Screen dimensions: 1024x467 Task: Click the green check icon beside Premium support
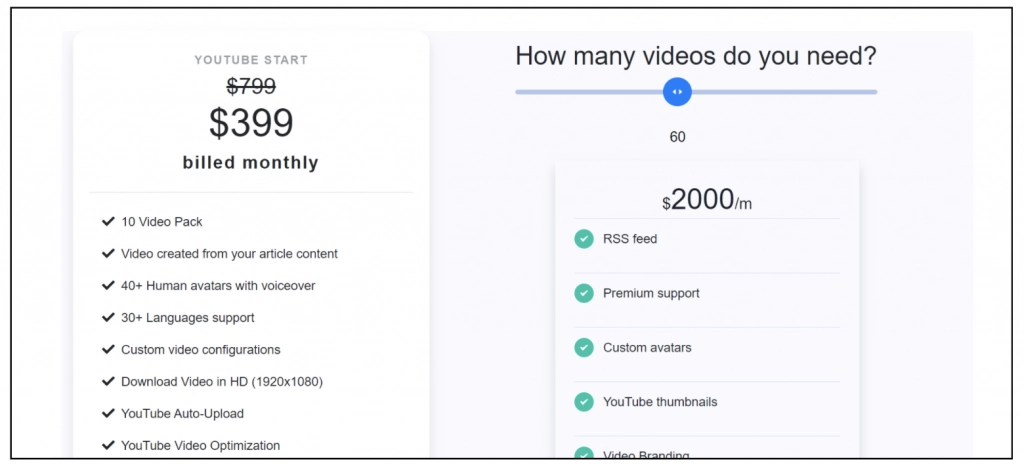tap(584, 293)
